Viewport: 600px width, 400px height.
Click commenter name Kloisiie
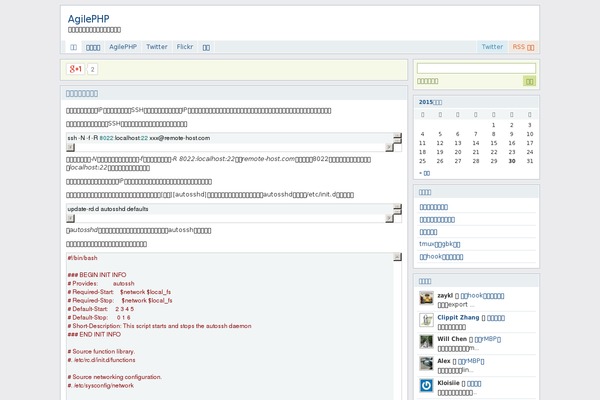448,382
